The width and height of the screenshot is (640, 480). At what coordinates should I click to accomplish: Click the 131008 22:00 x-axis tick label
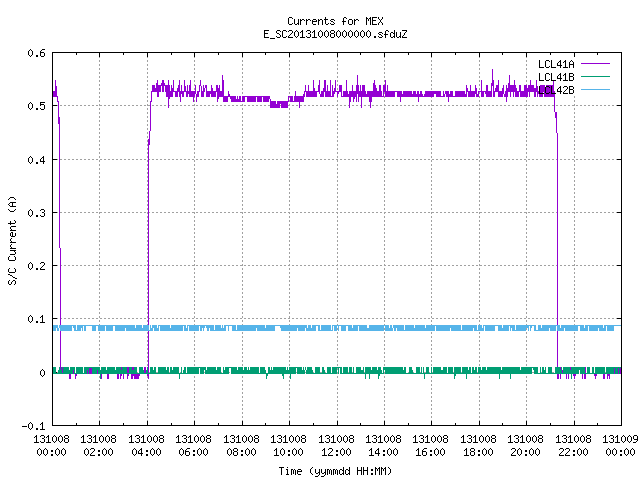pos(573,446)
